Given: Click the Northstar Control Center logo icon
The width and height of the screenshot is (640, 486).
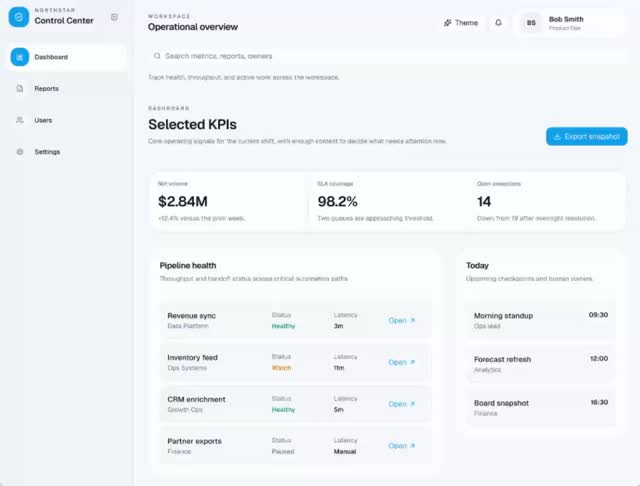Looking at the screenshot, I should [x=19, y=17].
